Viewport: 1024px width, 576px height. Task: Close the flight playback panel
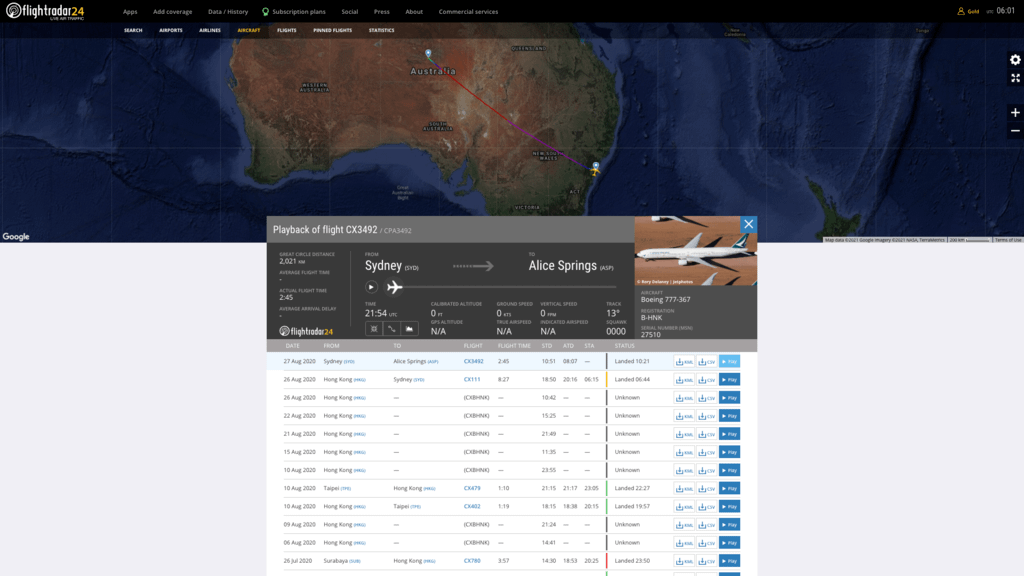click(x=748, y=224)
